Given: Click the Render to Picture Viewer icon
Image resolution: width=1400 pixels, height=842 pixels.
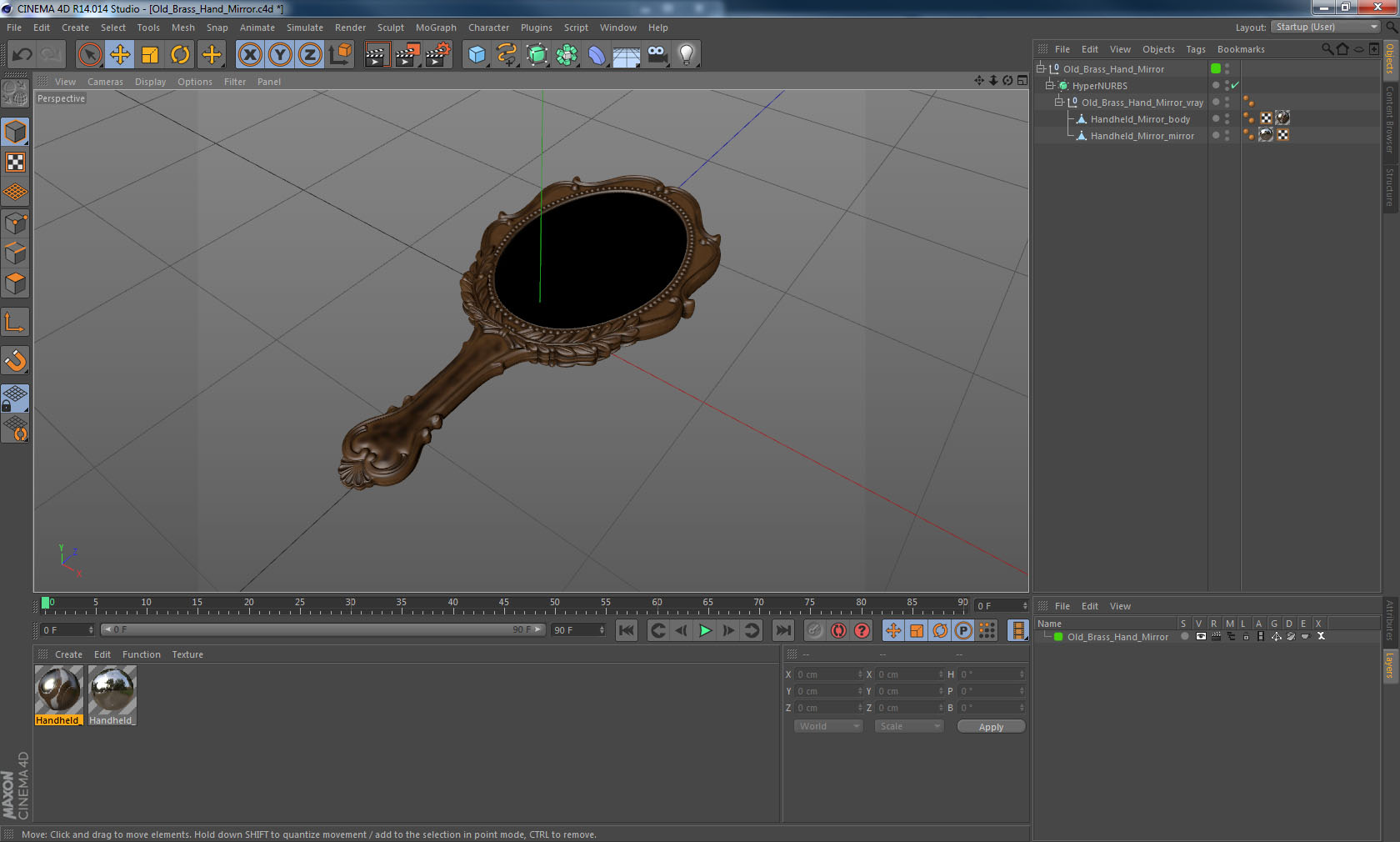Looking at the screenshot, I should (407, 55).
